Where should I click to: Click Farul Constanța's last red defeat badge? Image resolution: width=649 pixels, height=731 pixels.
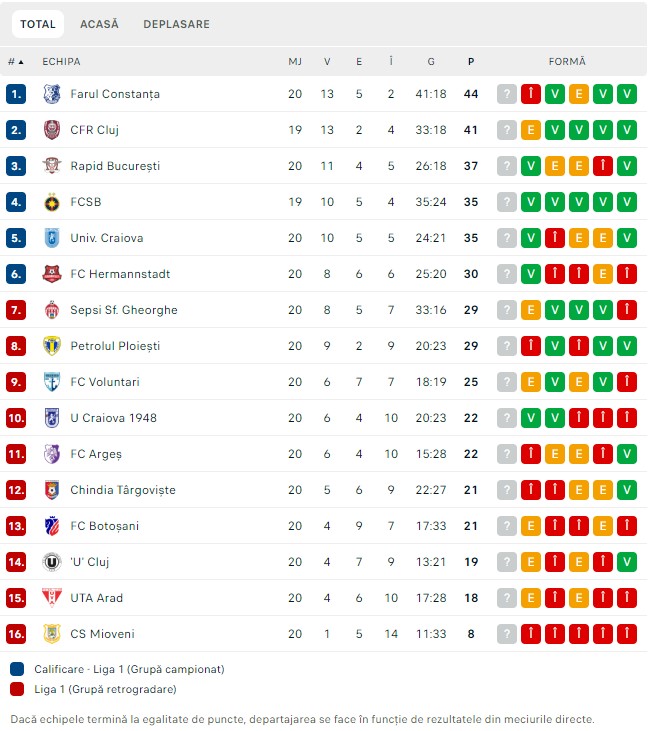531,94
